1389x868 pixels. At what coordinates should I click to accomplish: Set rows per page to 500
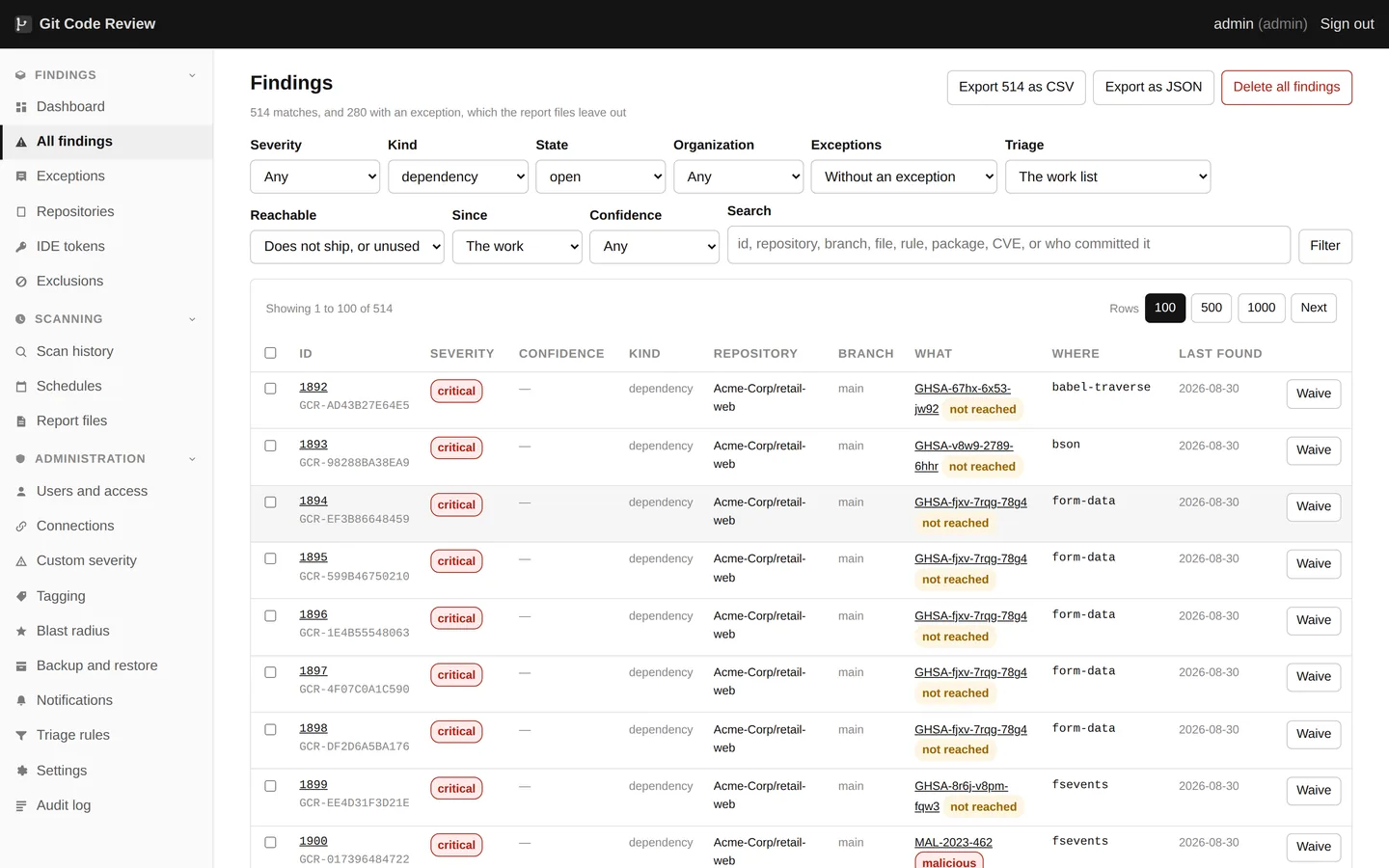[x=1212, y=308]
